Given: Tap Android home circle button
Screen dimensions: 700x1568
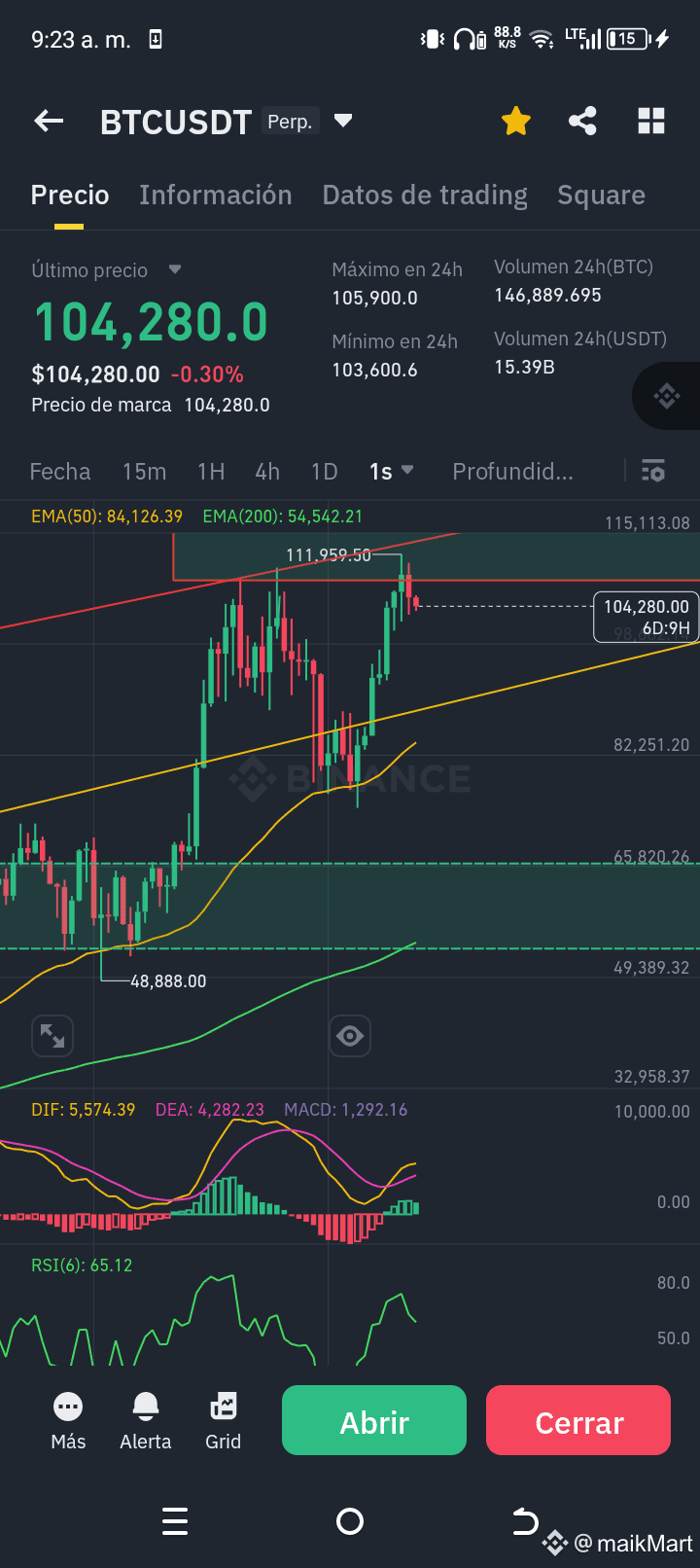Looking at the screenshot, I should tap(349, 1521).
